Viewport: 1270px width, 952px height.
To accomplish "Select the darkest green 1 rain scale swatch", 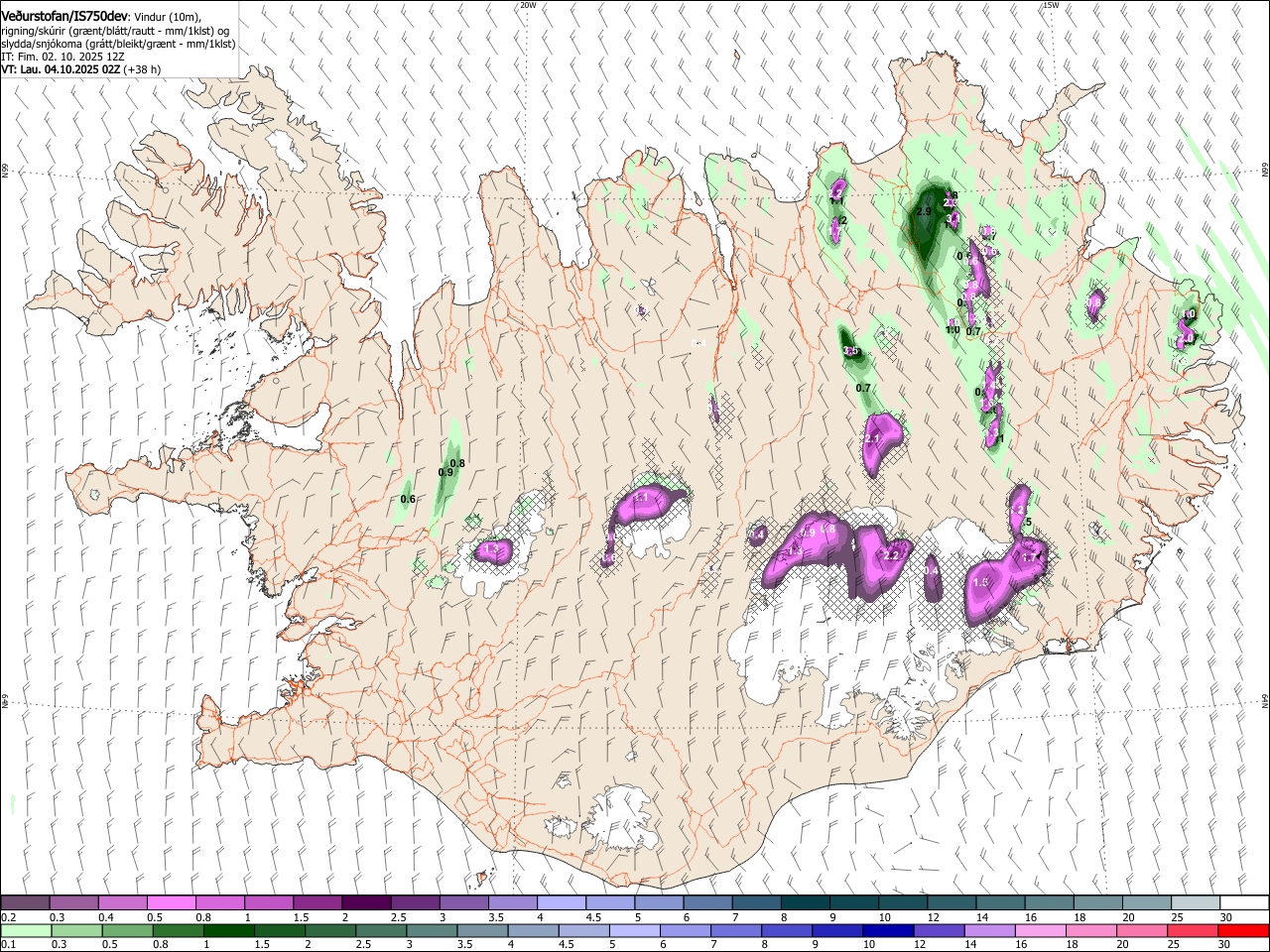I will tap(229, 929).
